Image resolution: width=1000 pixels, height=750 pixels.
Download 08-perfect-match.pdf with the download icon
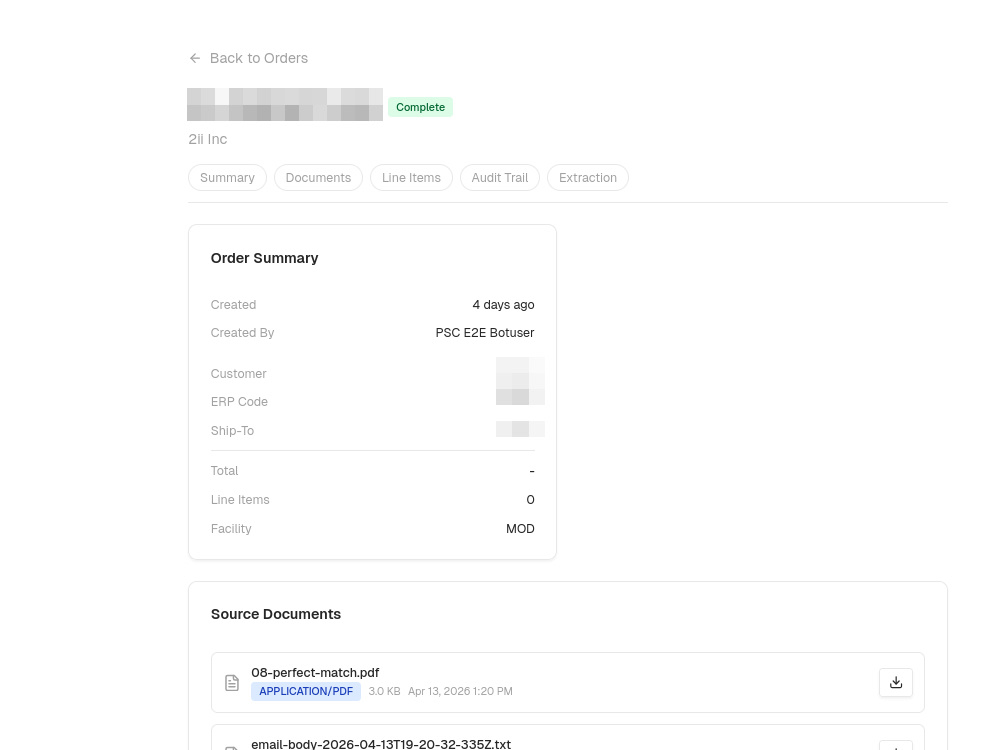pyautogui.click(x=896, y=682)
